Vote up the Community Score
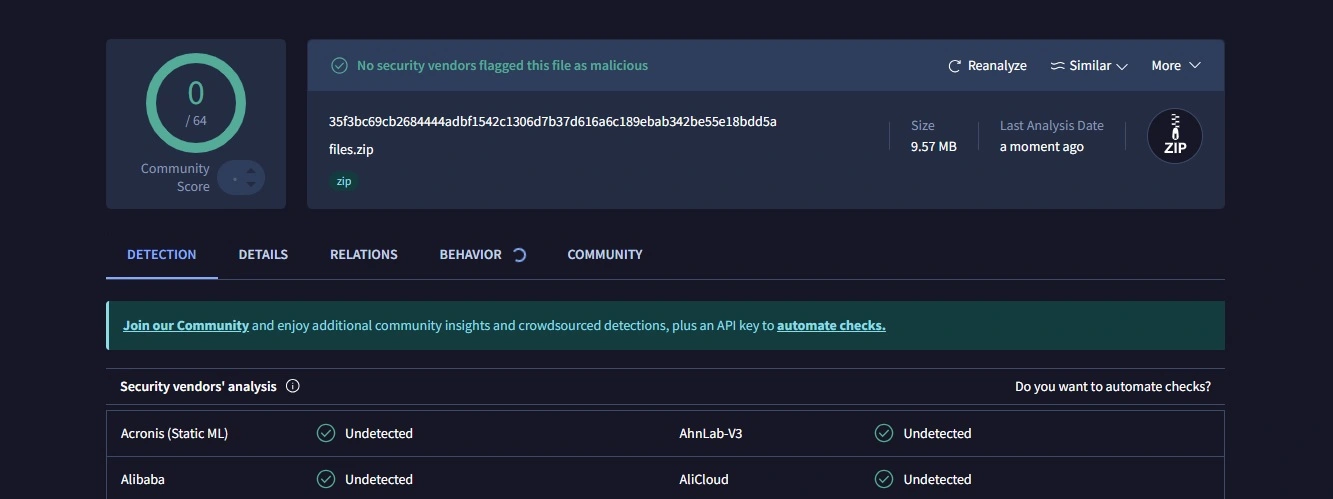The height and width of the screenshot is (499, 1333). [x=251, y=170]
